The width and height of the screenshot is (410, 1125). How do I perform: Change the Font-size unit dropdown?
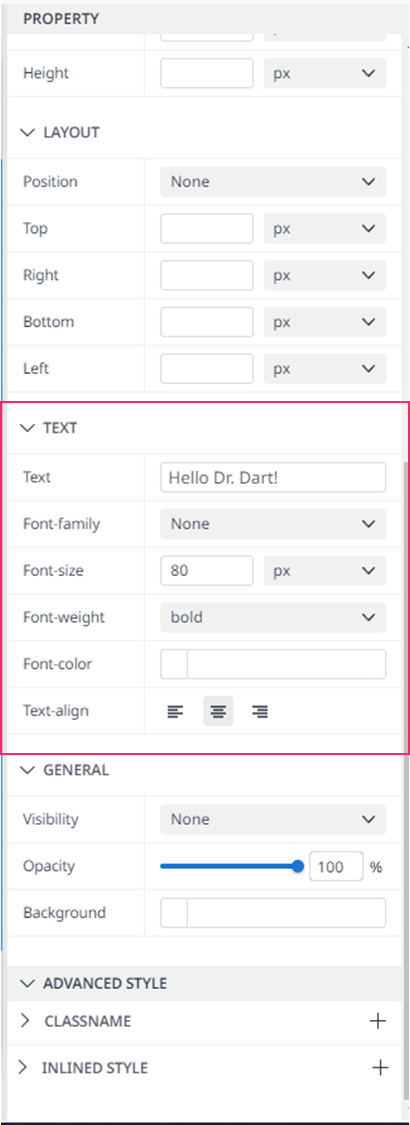(x=325, y=571)
